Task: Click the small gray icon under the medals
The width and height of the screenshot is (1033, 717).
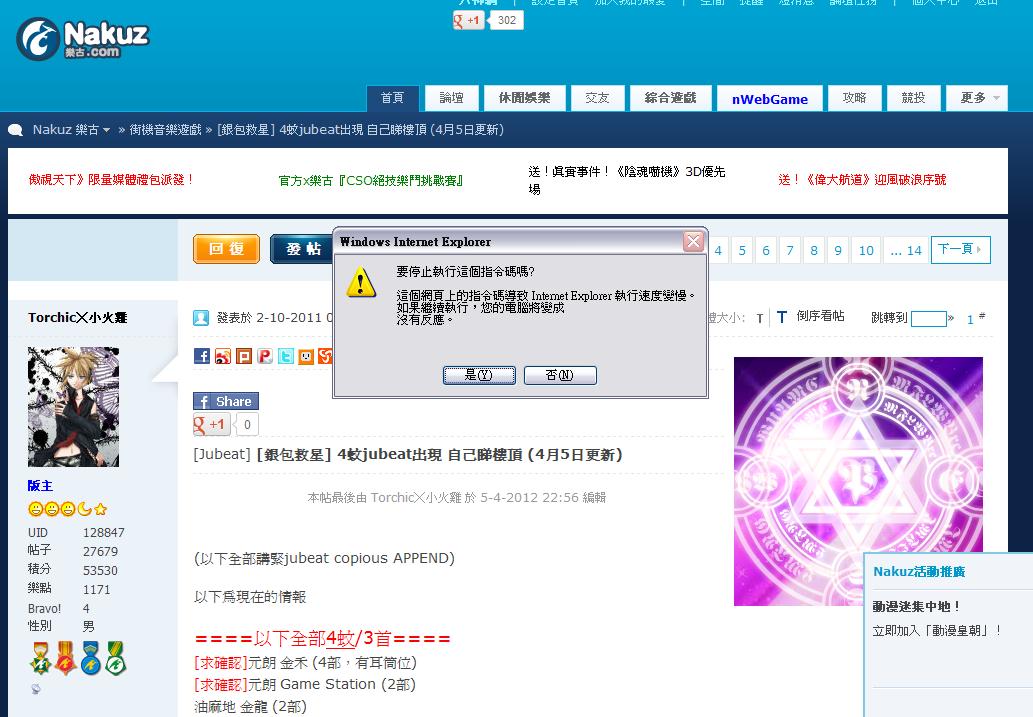Action: [x=36, y=689]
